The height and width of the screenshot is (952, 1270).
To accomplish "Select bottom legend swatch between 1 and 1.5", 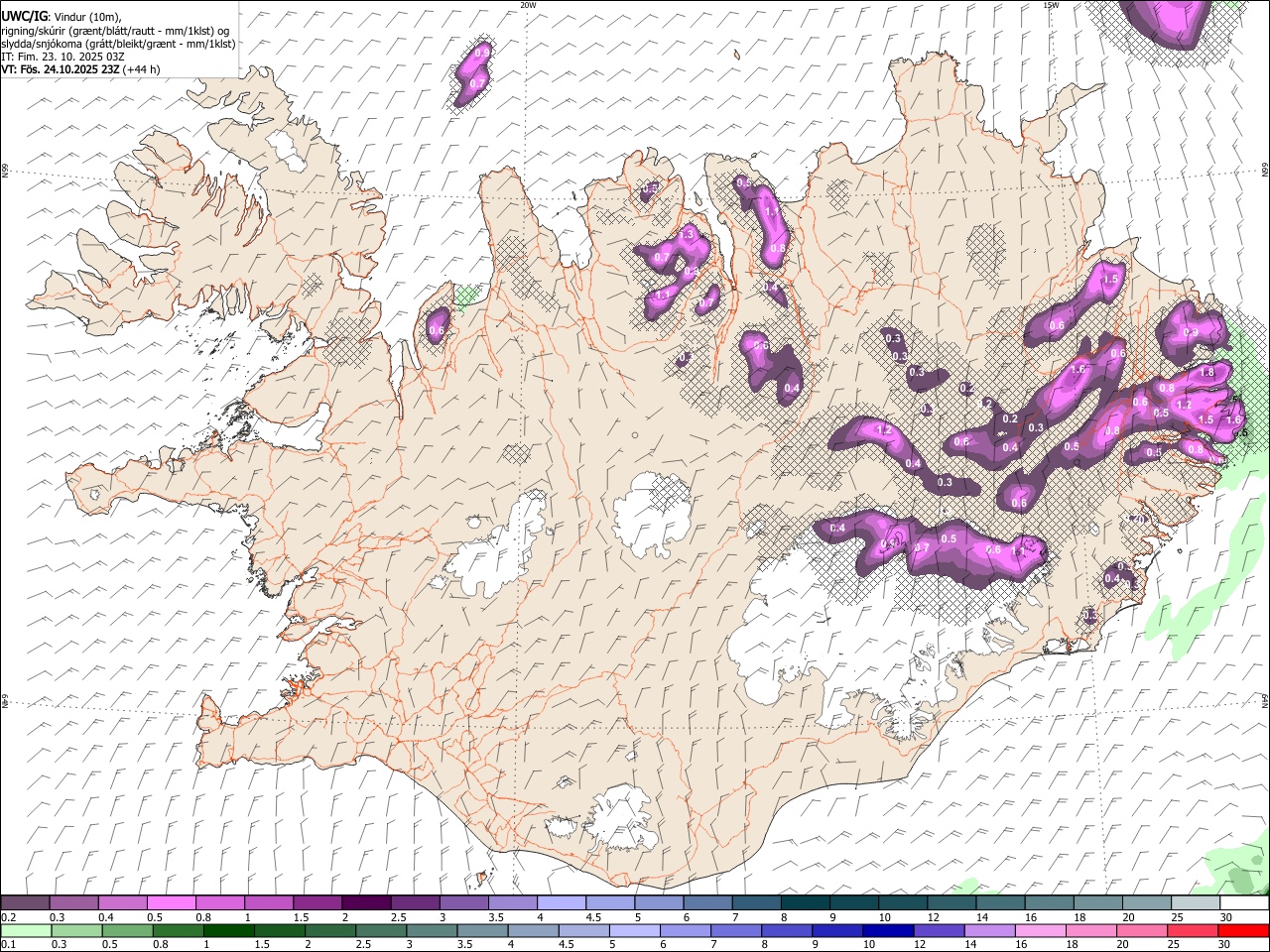I will [x=228, y=930].
